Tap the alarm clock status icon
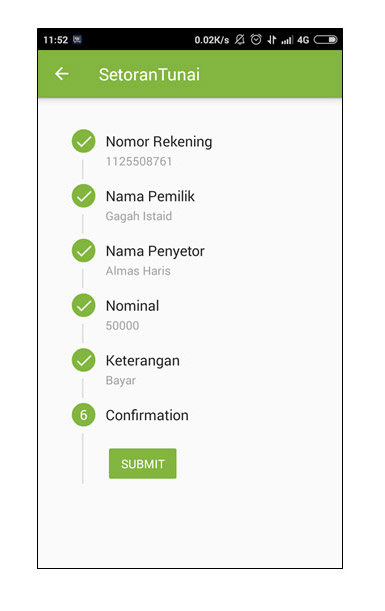The width and height of the screenshot is (385, 611). coord(256,39)
